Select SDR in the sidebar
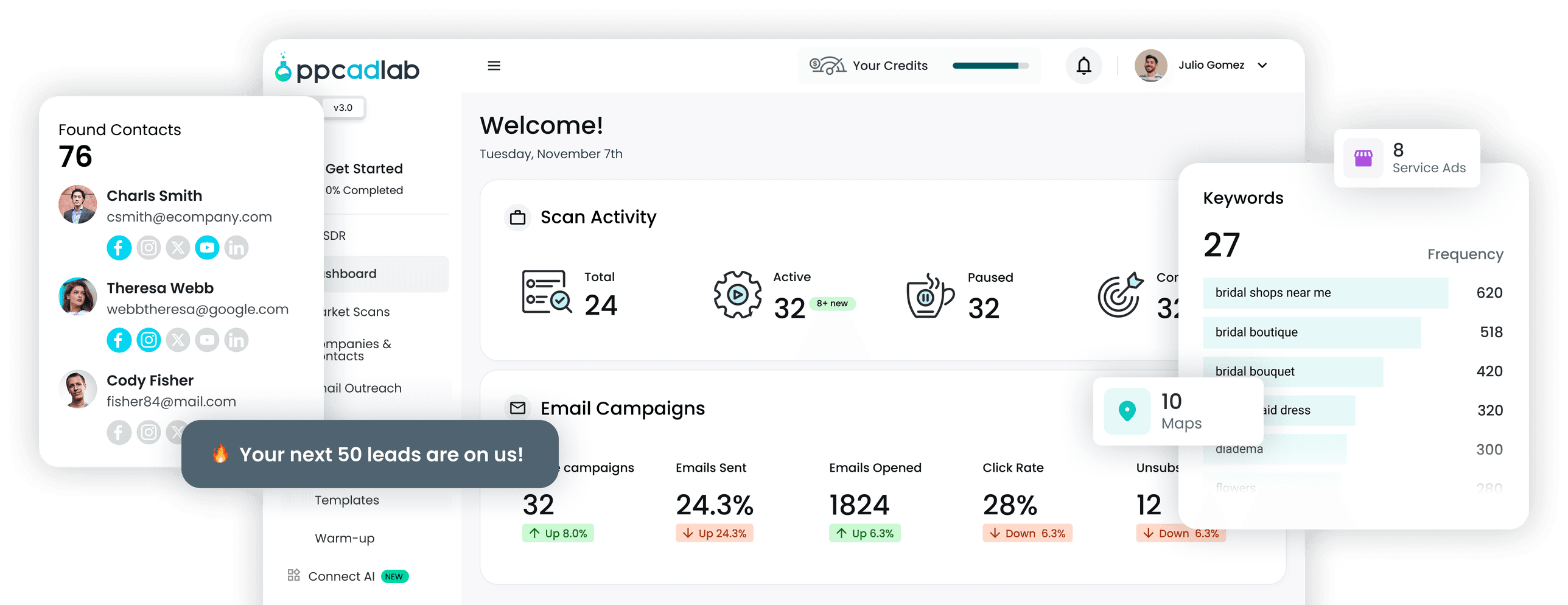Screen dimensions: 1568x605 pos(334,236)
